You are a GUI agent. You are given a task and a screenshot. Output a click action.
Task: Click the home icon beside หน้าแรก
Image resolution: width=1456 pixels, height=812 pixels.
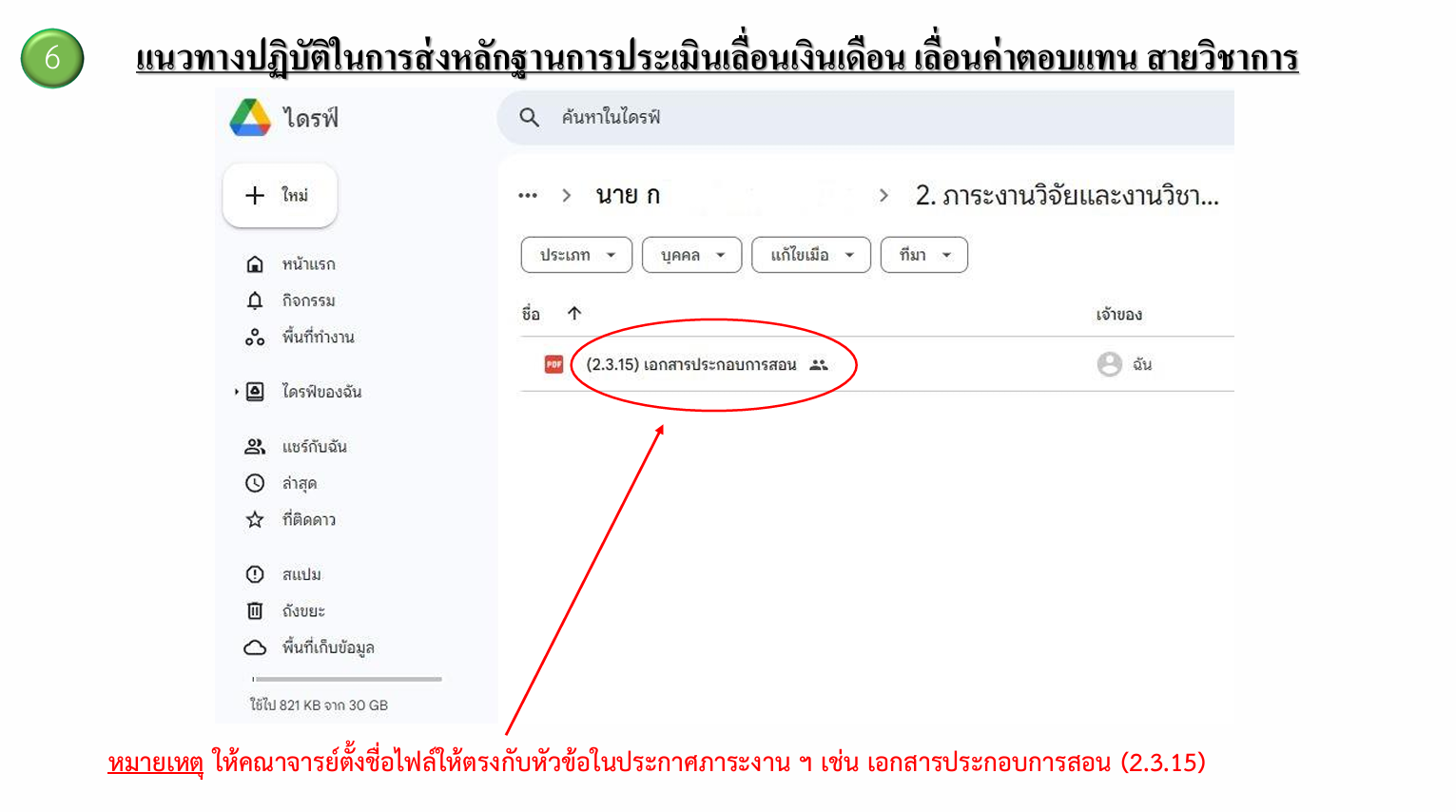[255, 264]
